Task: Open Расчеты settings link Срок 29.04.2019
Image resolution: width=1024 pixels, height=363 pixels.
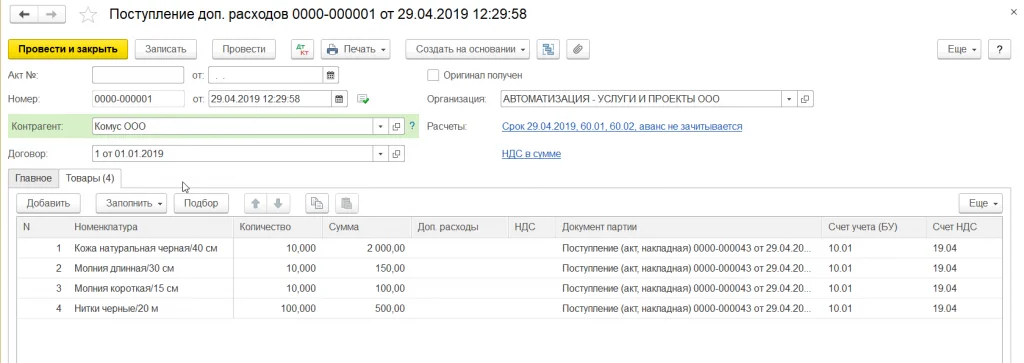Action: coord(622,127)
